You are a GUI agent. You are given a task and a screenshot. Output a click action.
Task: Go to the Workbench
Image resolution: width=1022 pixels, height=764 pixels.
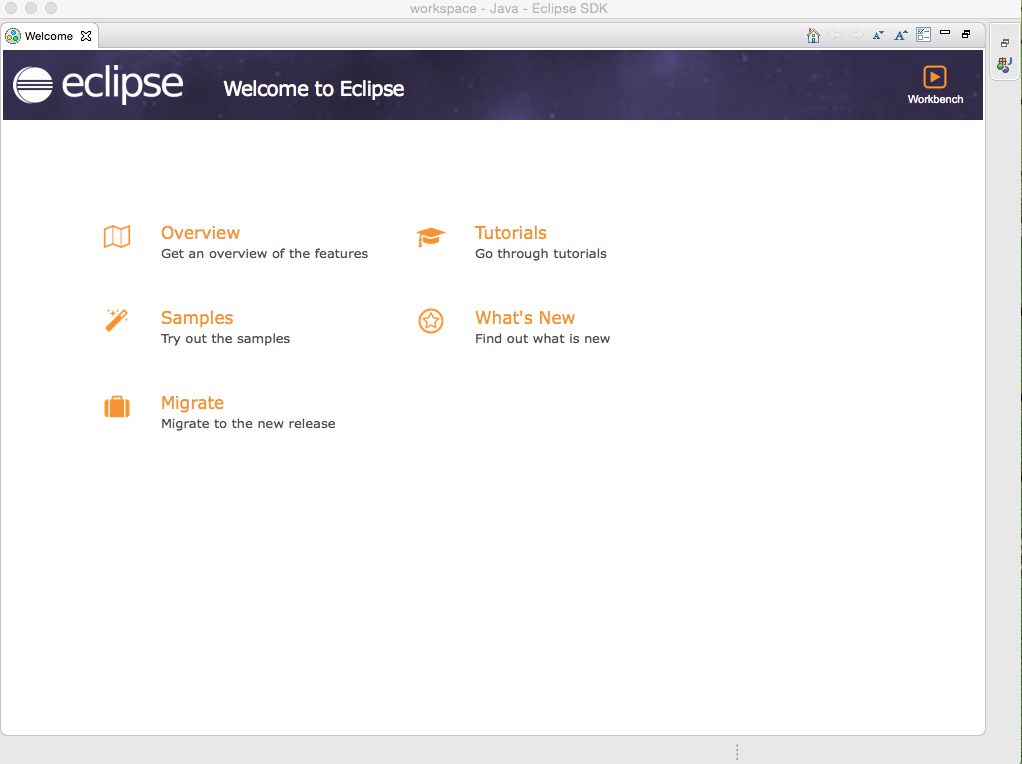[935, 85]
